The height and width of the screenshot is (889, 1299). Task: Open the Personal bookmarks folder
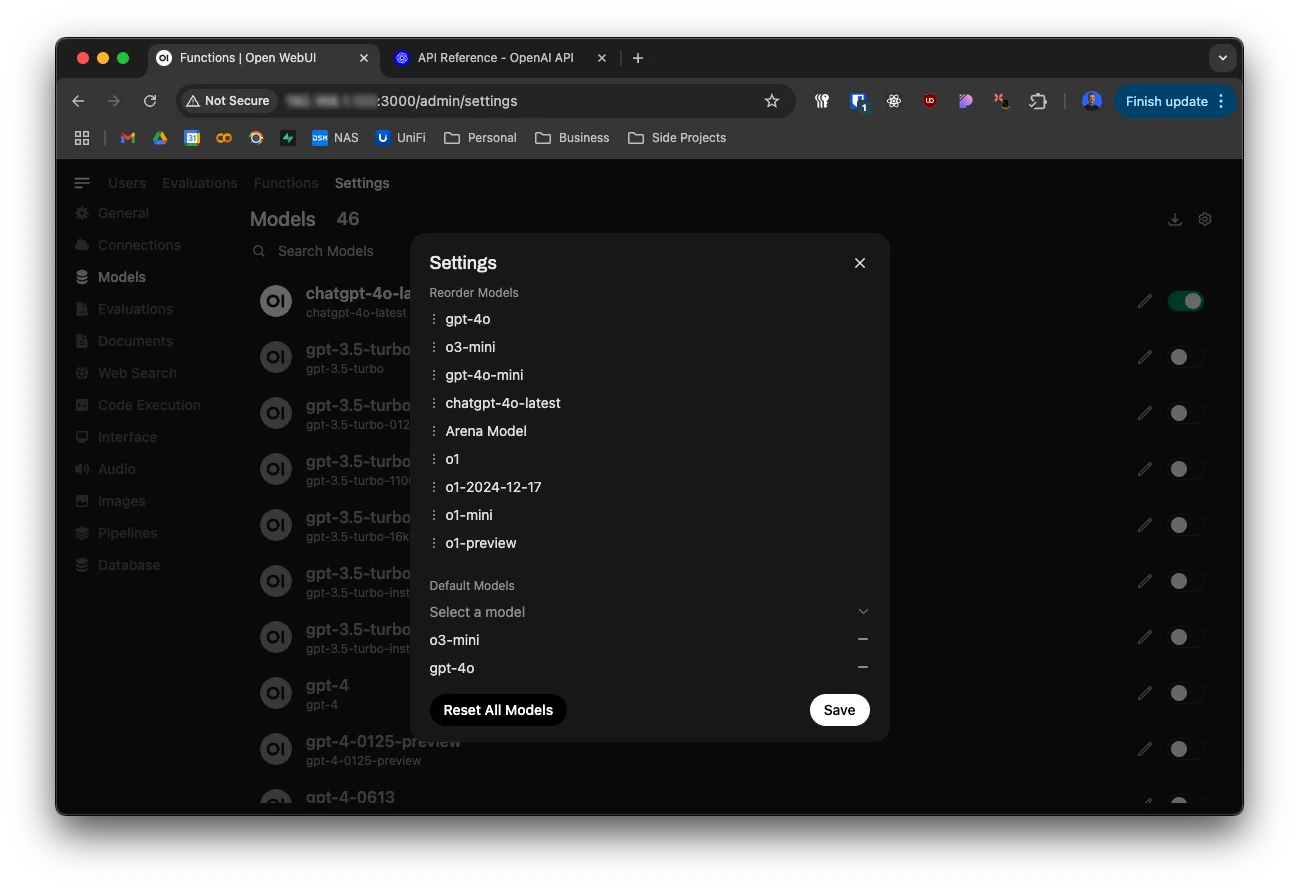(x=480, y=138)
